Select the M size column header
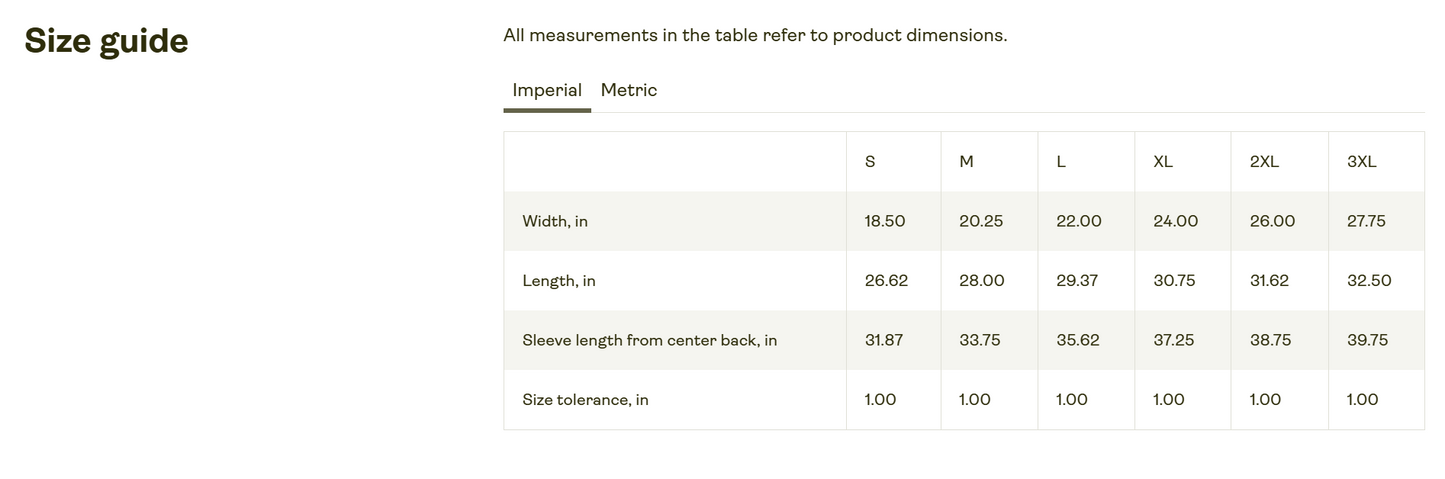The image size is (1445, 479). pos(966,162)
